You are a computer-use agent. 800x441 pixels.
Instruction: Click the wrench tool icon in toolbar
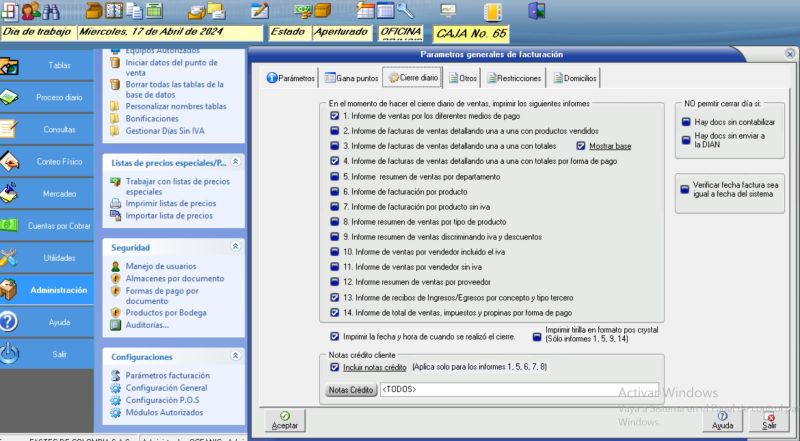pyautogui.click(x=405, y=11)
